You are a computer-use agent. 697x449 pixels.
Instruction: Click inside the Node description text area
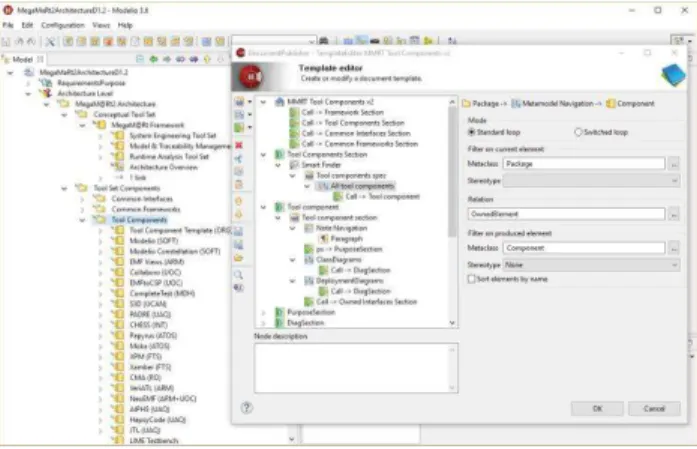[351, 368]
